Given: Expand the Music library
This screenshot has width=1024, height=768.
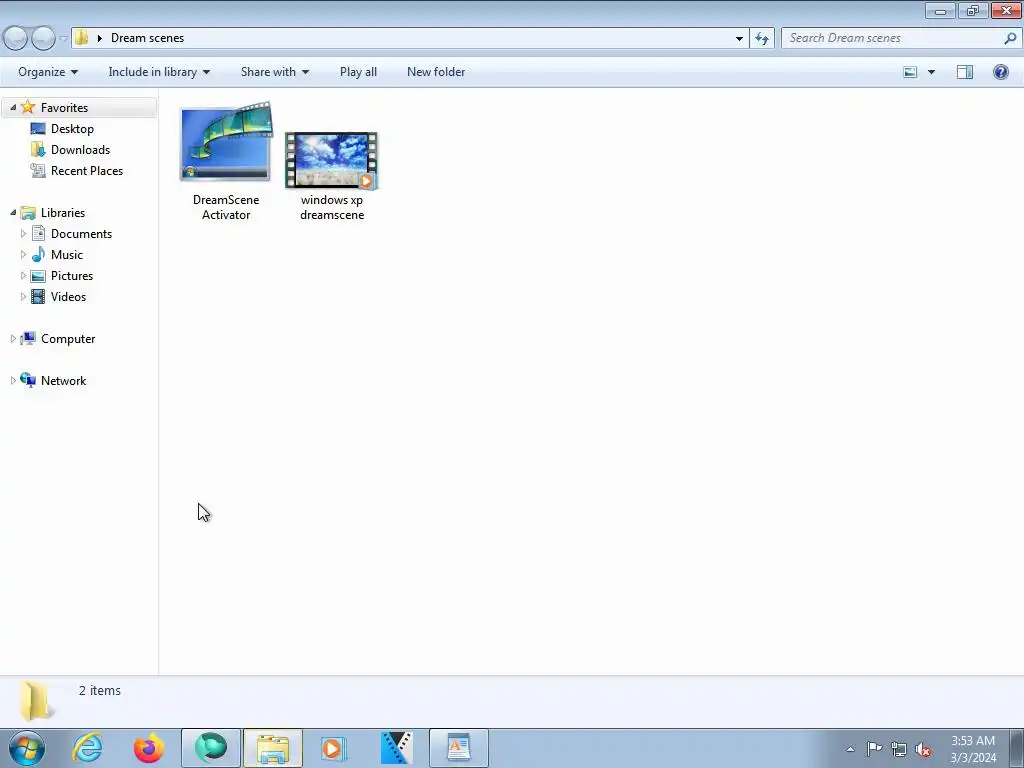Looking at the screenshot, I should [24, 254].
